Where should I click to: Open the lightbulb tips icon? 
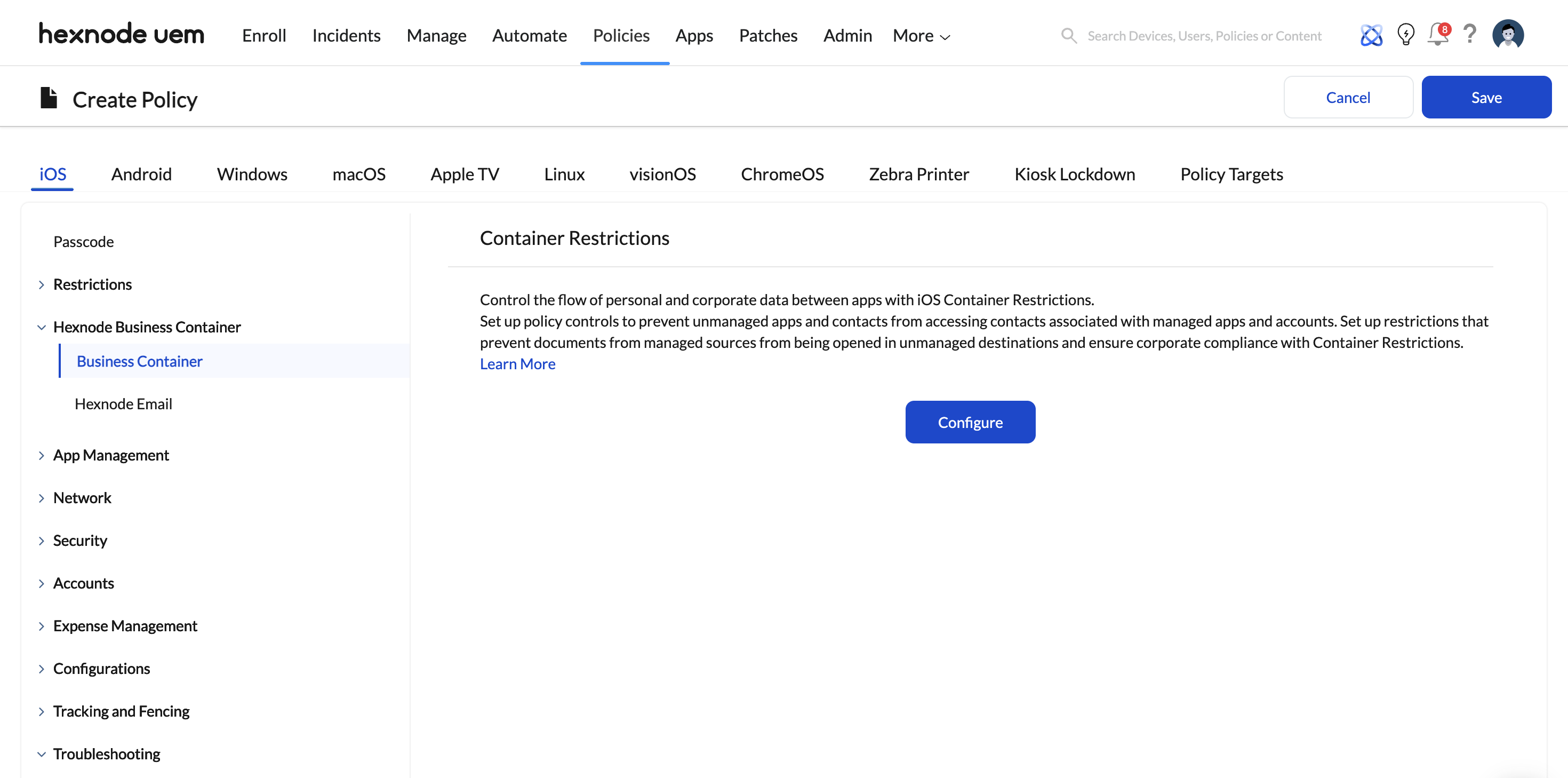pos(1405,35)
